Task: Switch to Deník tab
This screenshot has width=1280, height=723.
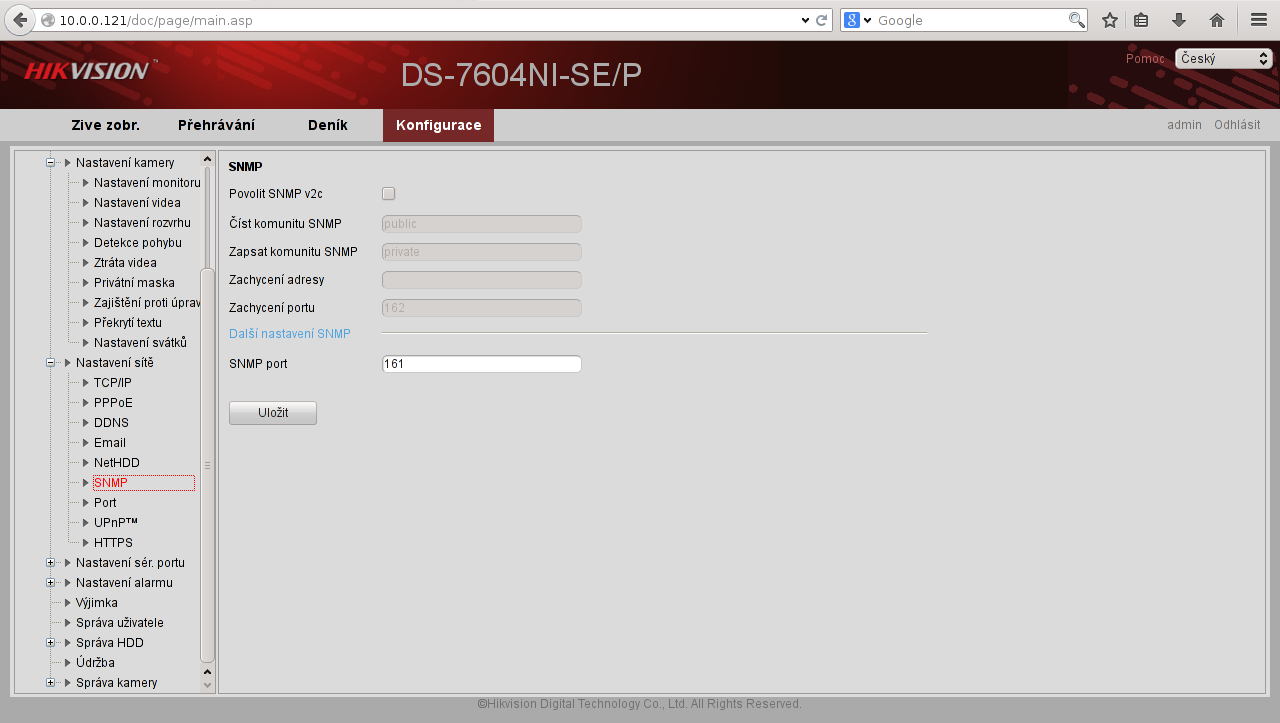Action: pos(328,125)
